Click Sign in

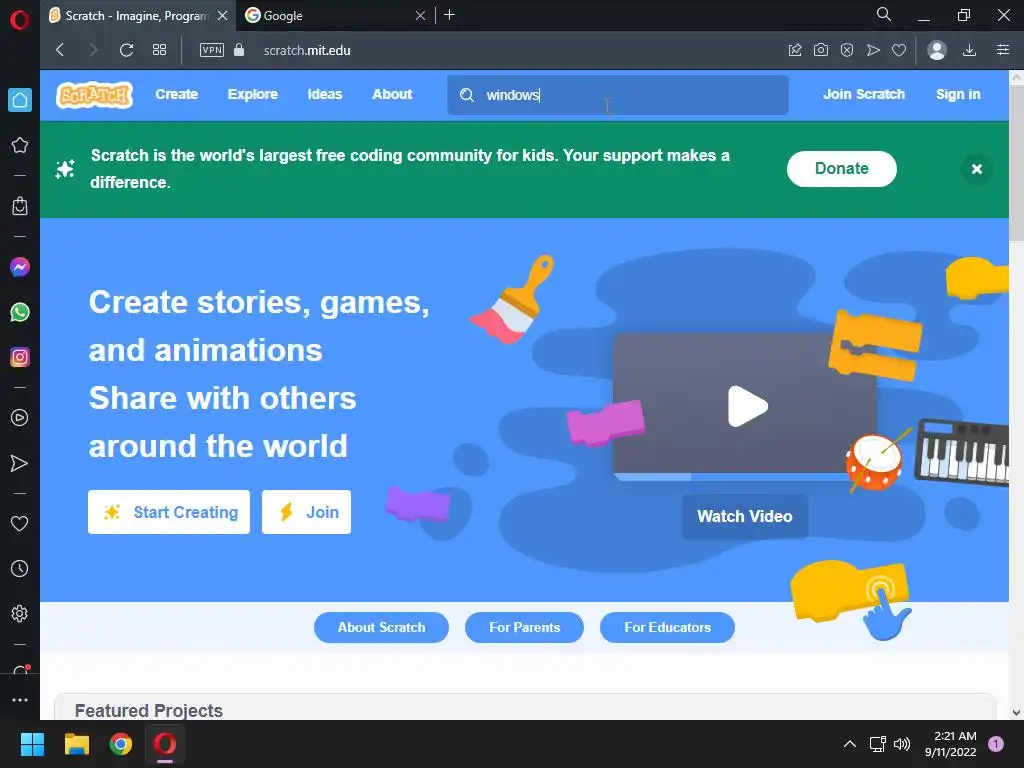tap(958, 94)
